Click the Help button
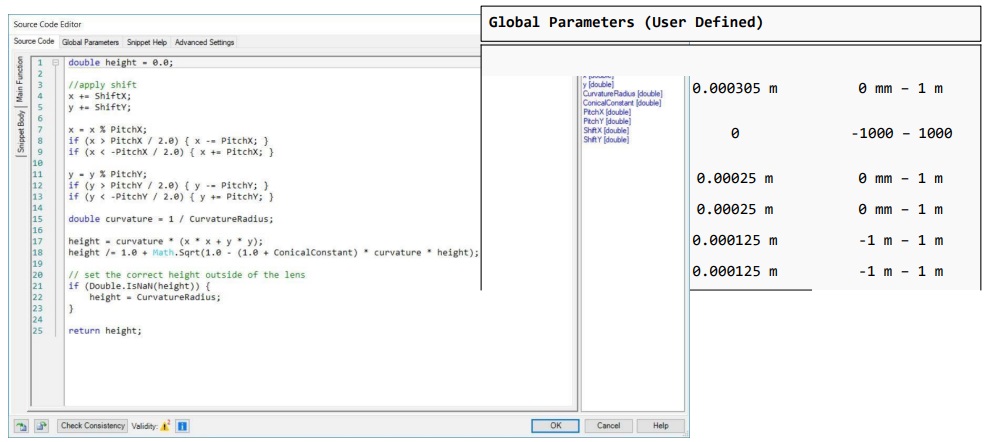 (x=660, y=426)
